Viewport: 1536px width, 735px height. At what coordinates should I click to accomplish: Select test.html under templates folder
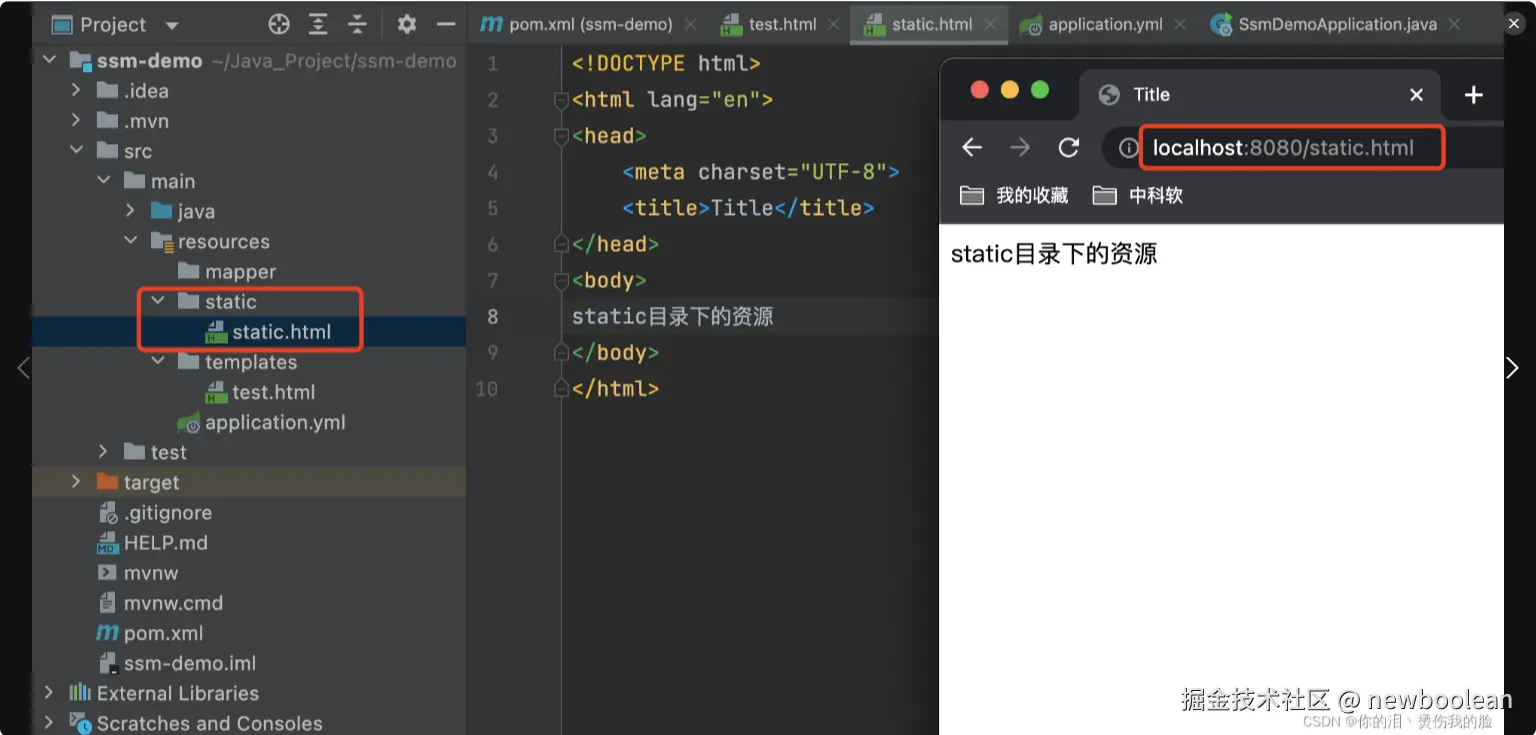[x=260, y=392]
